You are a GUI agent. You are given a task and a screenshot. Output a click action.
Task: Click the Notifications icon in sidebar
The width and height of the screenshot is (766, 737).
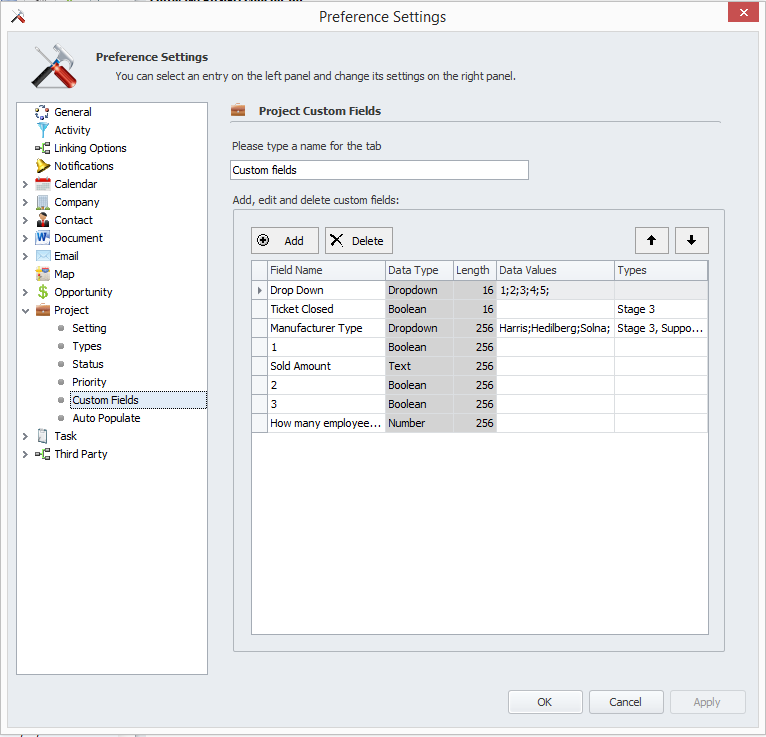pos(42,166)
